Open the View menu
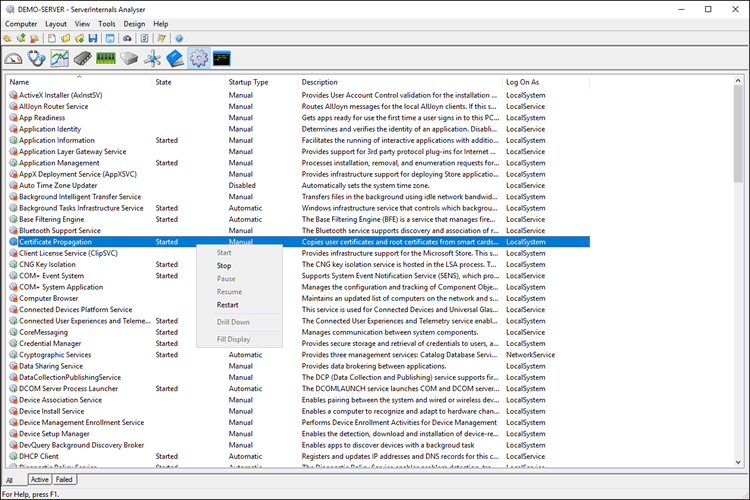Viewport: 750px width, 500px height. click(x=82, y=24)
